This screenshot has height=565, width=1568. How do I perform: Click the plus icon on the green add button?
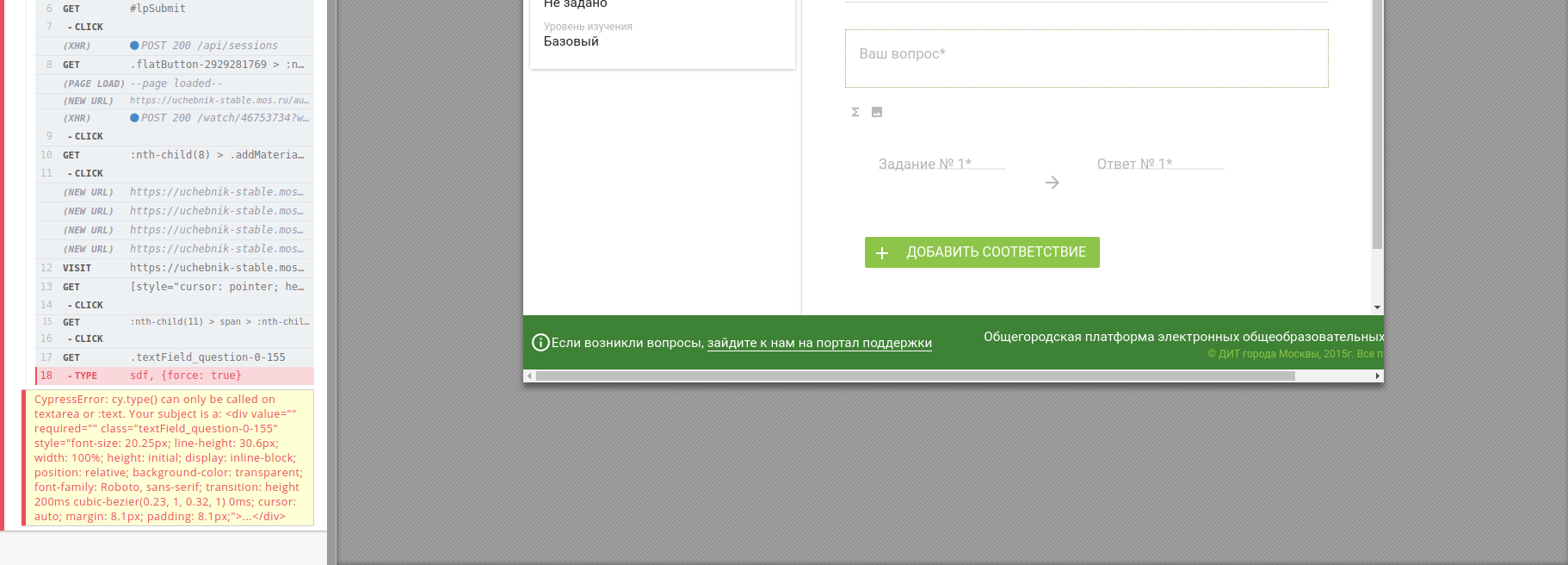click(x=882, y=253)
